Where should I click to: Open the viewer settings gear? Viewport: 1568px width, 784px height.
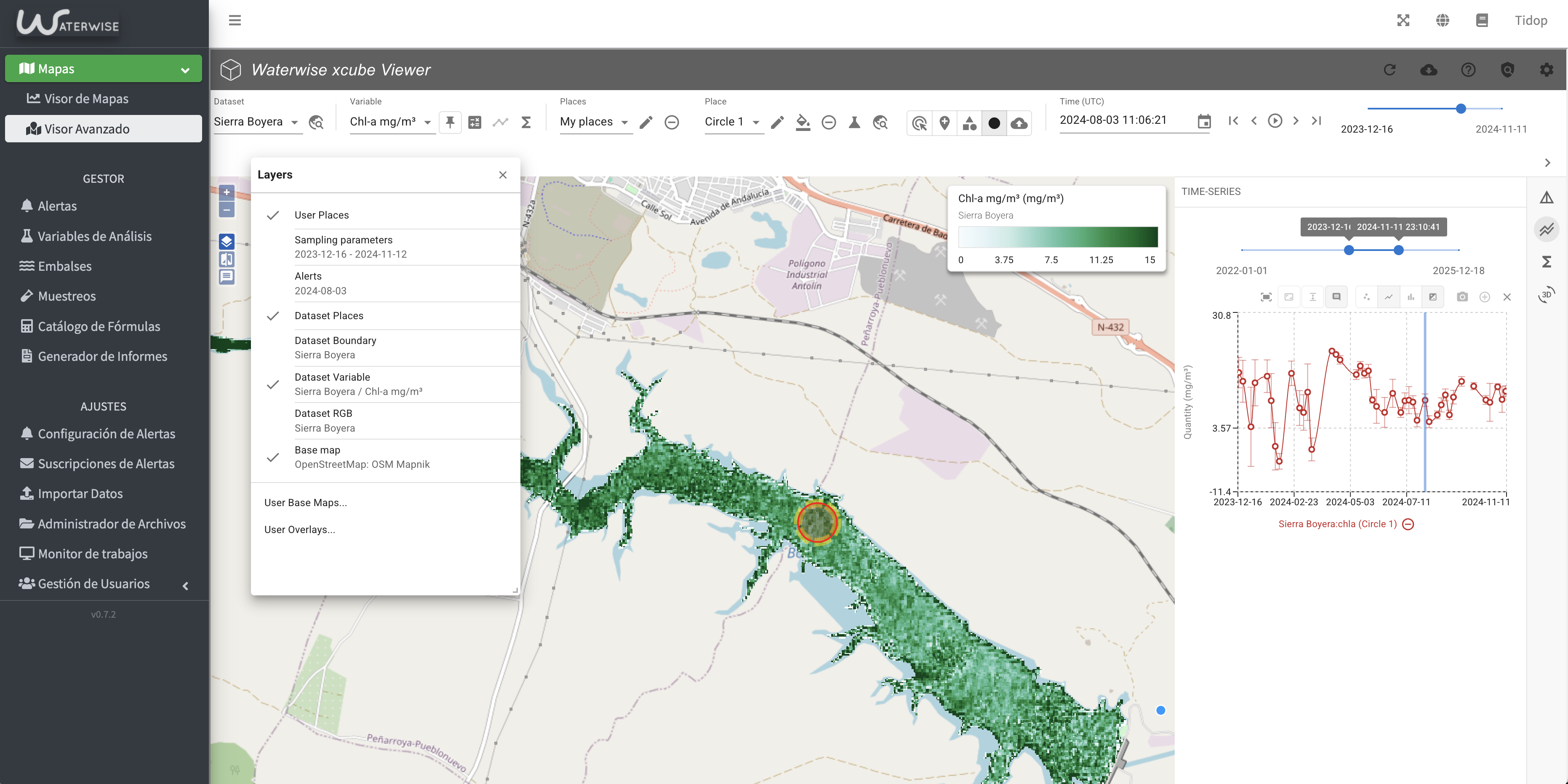tap(1547, 70)
